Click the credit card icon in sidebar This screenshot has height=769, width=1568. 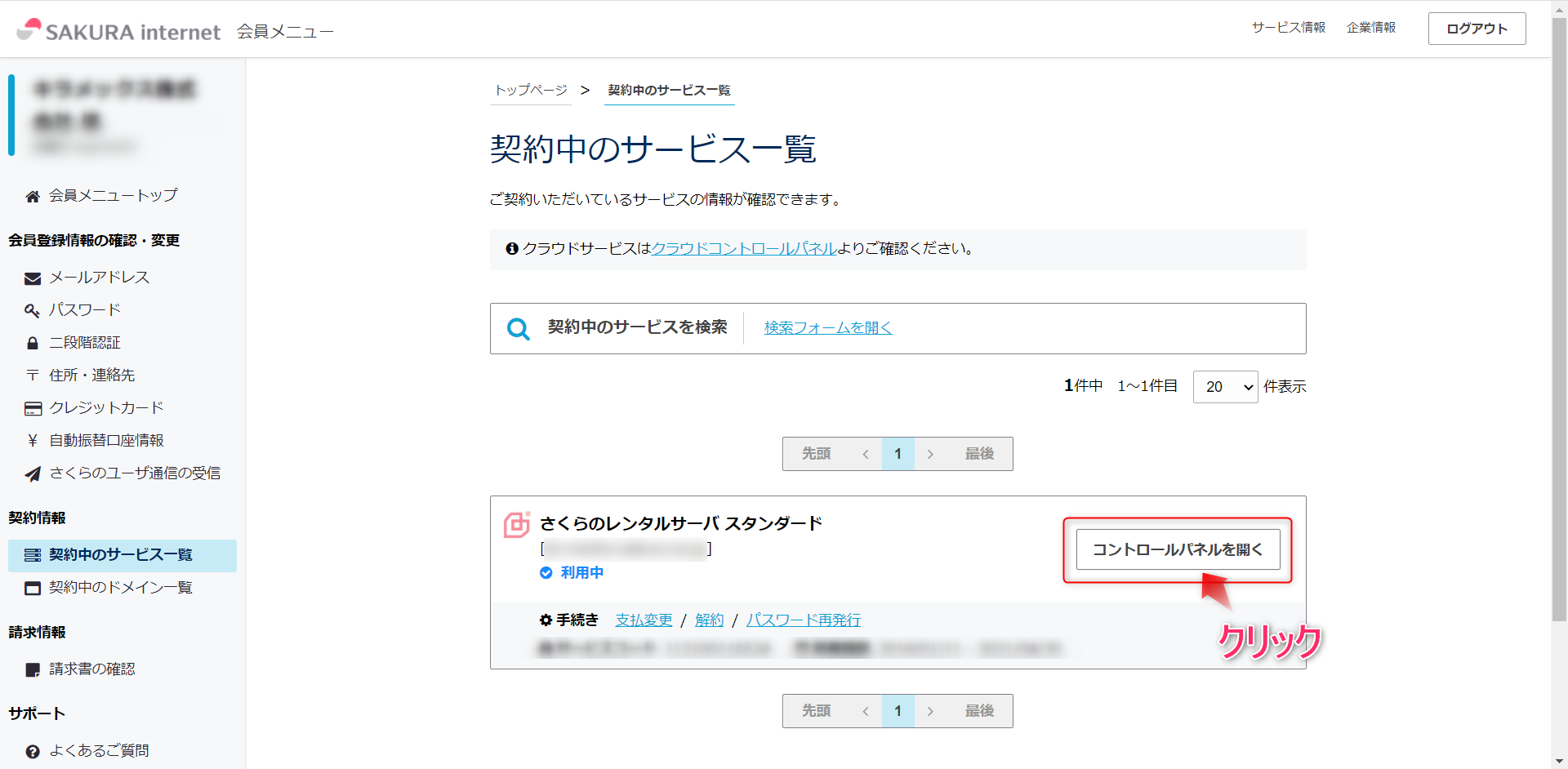[x=33, y=409]
